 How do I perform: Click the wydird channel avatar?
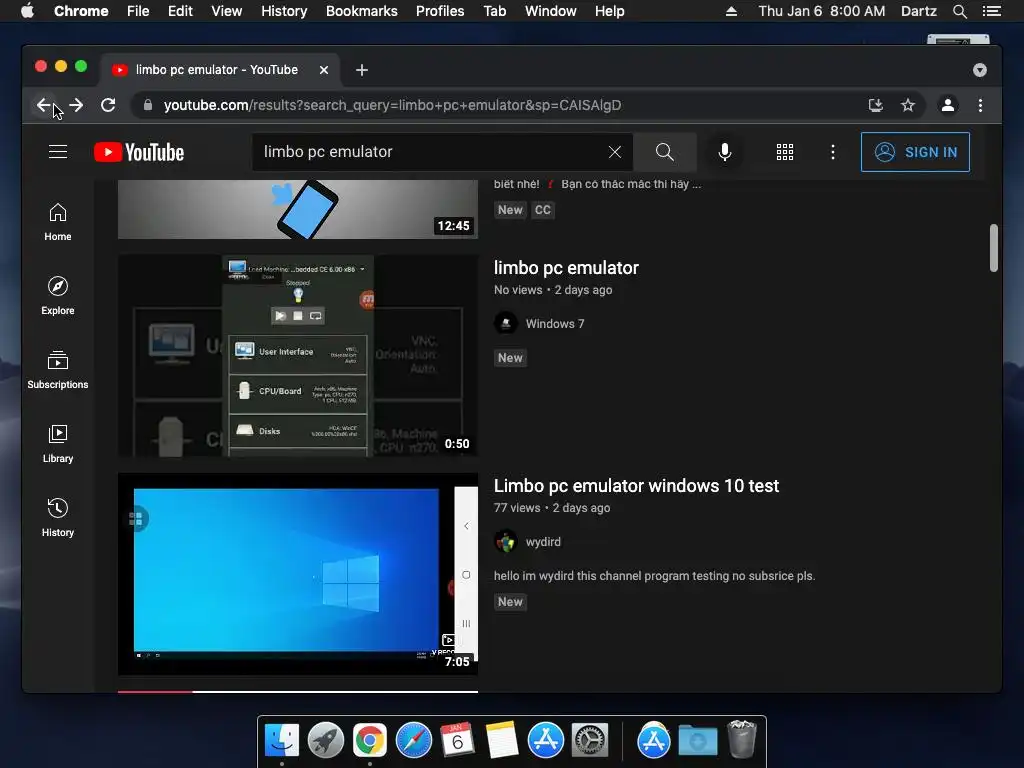click(x=505, y=541)
